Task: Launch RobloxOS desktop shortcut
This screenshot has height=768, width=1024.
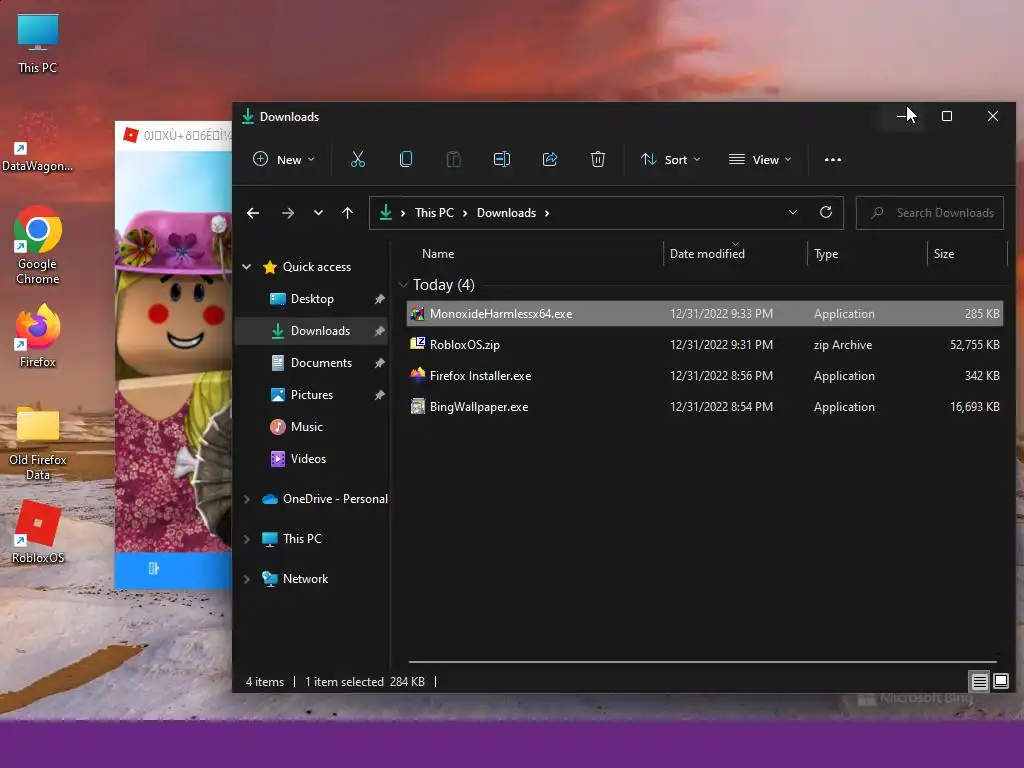Action: coord(38,532)
